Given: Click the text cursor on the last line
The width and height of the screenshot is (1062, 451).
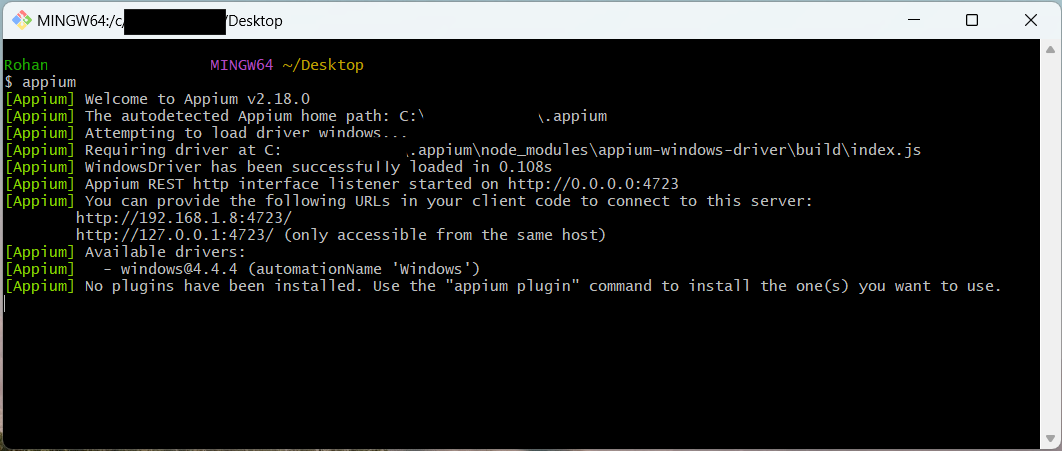Looking at the screenshot, I should (x=6, y=303).
